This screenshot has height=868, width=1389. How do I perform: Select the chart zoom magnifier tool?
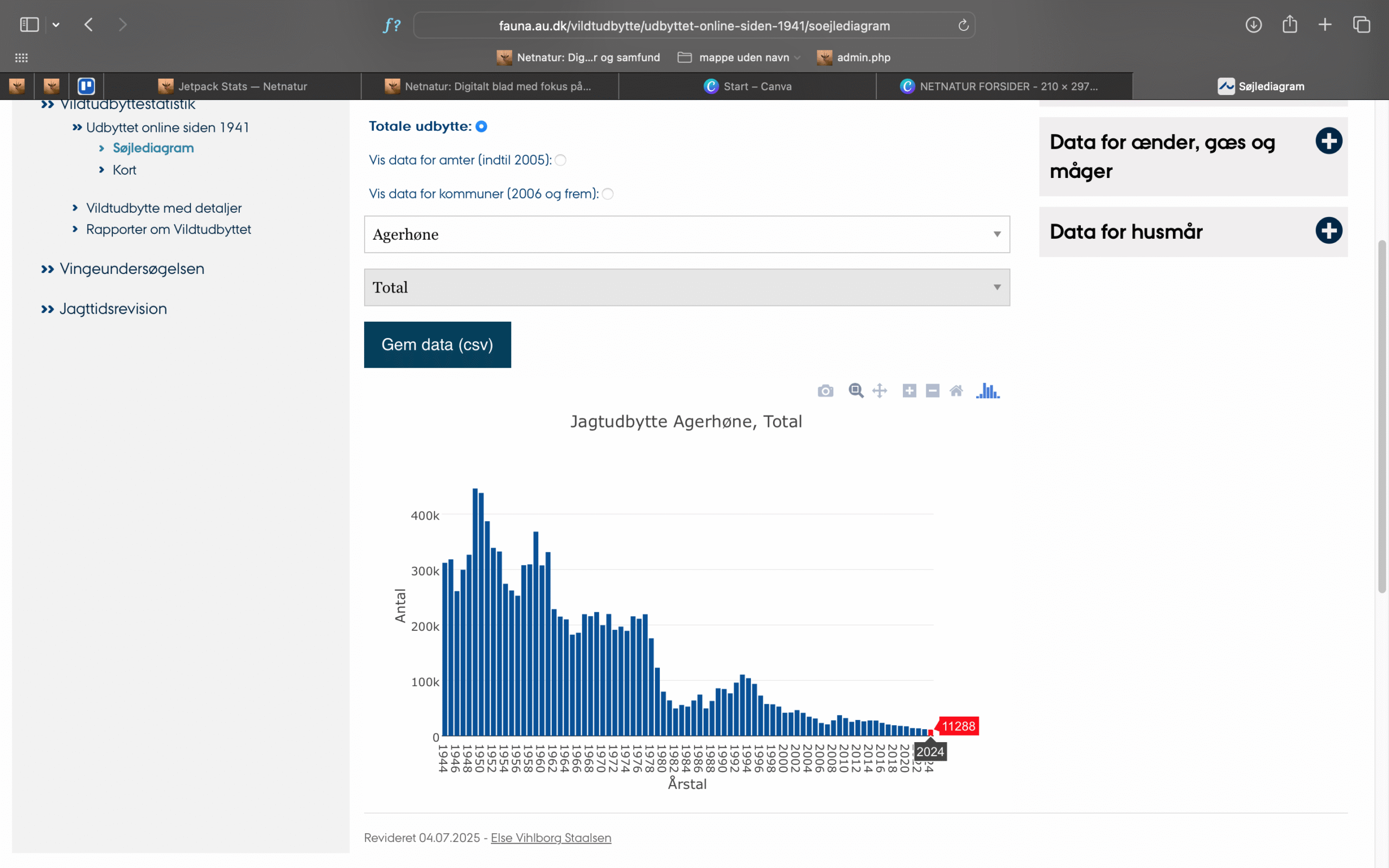[856, 391]
